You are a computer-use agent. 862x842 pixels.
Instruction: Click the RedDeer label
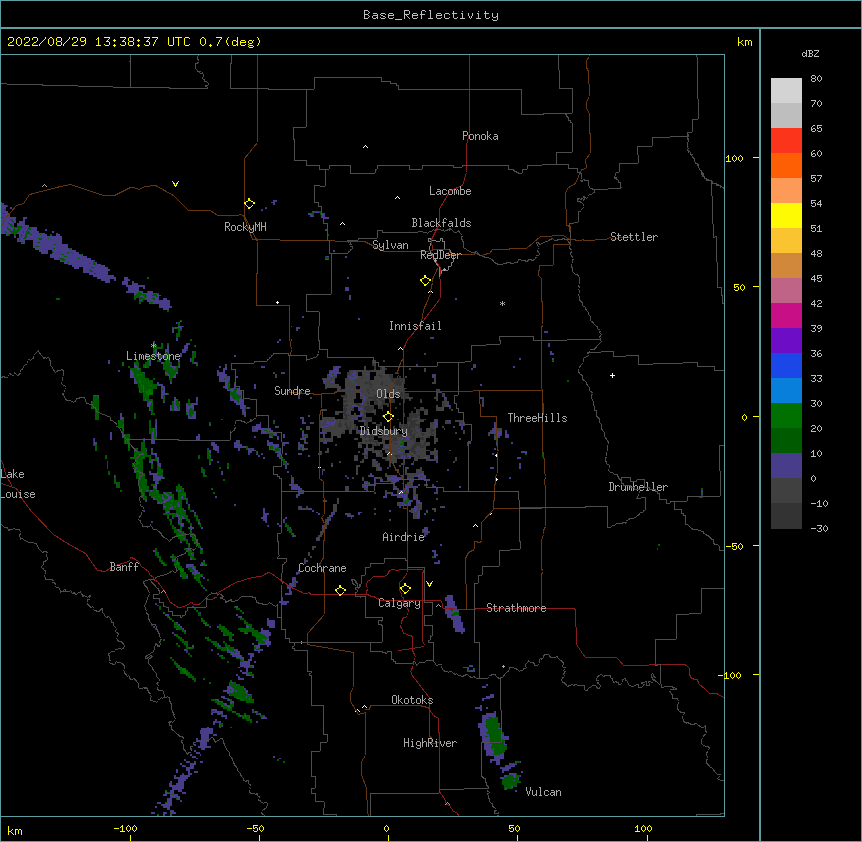coord(440,255)
